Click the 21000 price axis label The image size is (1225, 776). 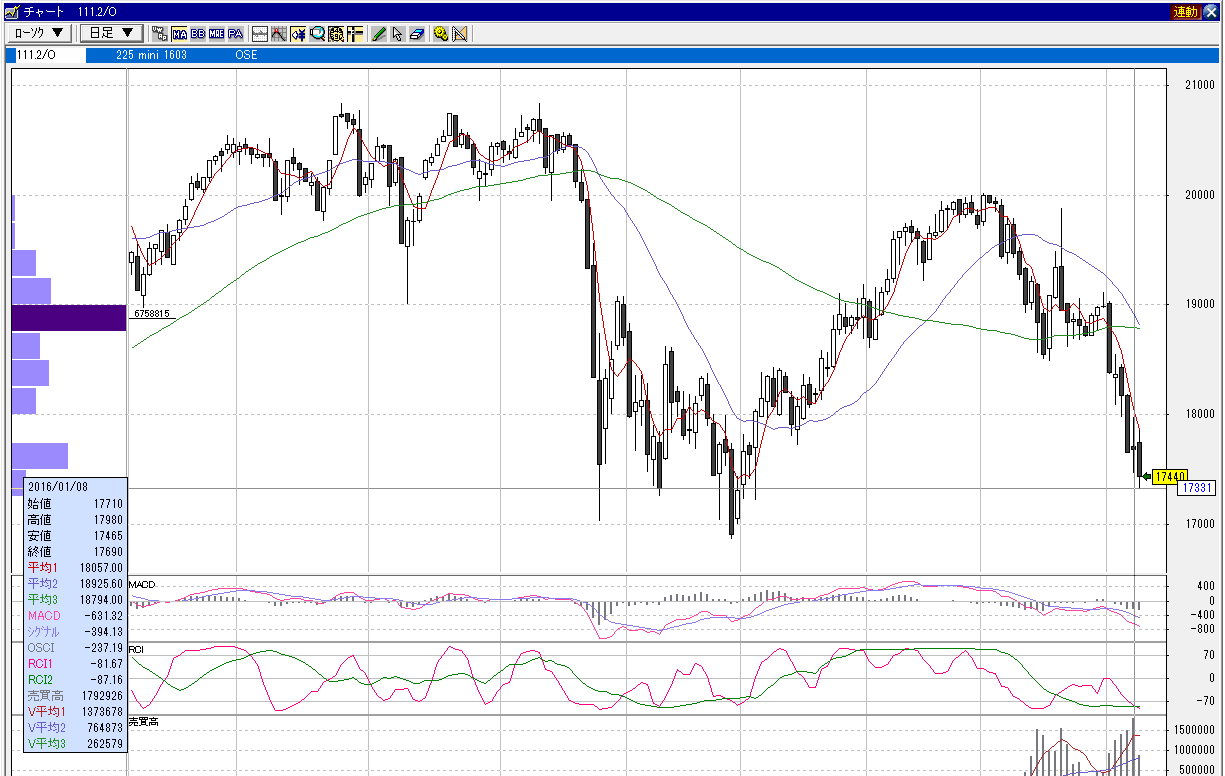pyautogui.click(x=1199, y=85)
